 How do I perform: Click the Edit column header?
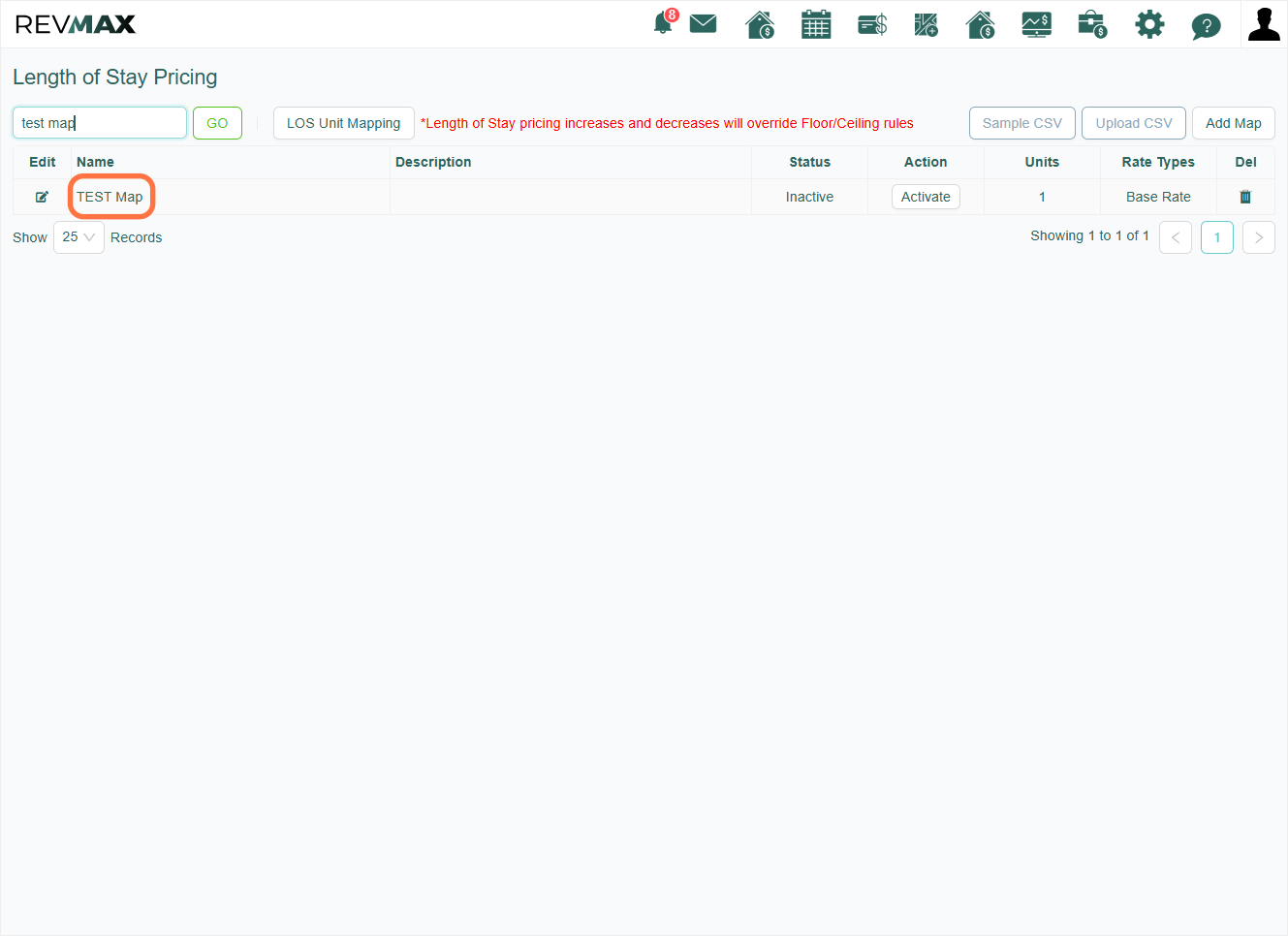(x=43, y=162)
